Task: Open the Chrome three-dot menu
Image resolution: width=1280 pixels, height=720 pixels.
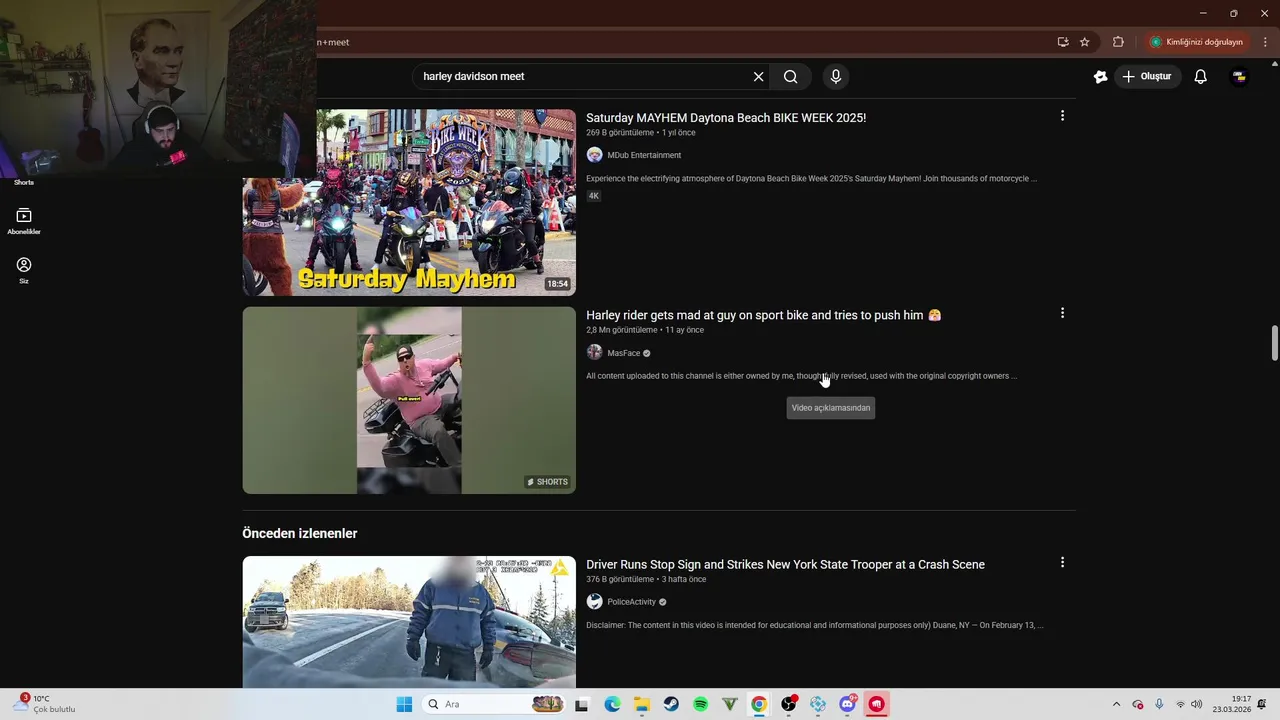Action: (1266, 42)
